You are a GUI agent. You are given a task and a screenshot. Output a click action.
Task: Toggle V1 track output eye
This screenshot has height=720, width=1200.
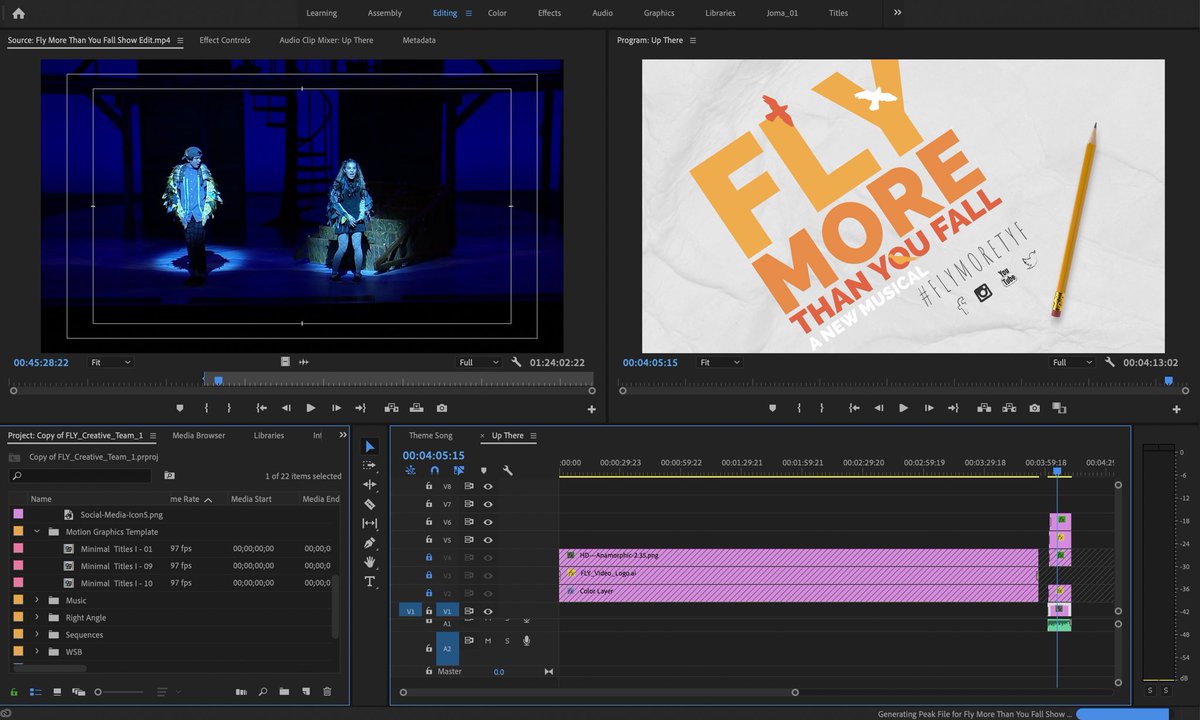488,611
